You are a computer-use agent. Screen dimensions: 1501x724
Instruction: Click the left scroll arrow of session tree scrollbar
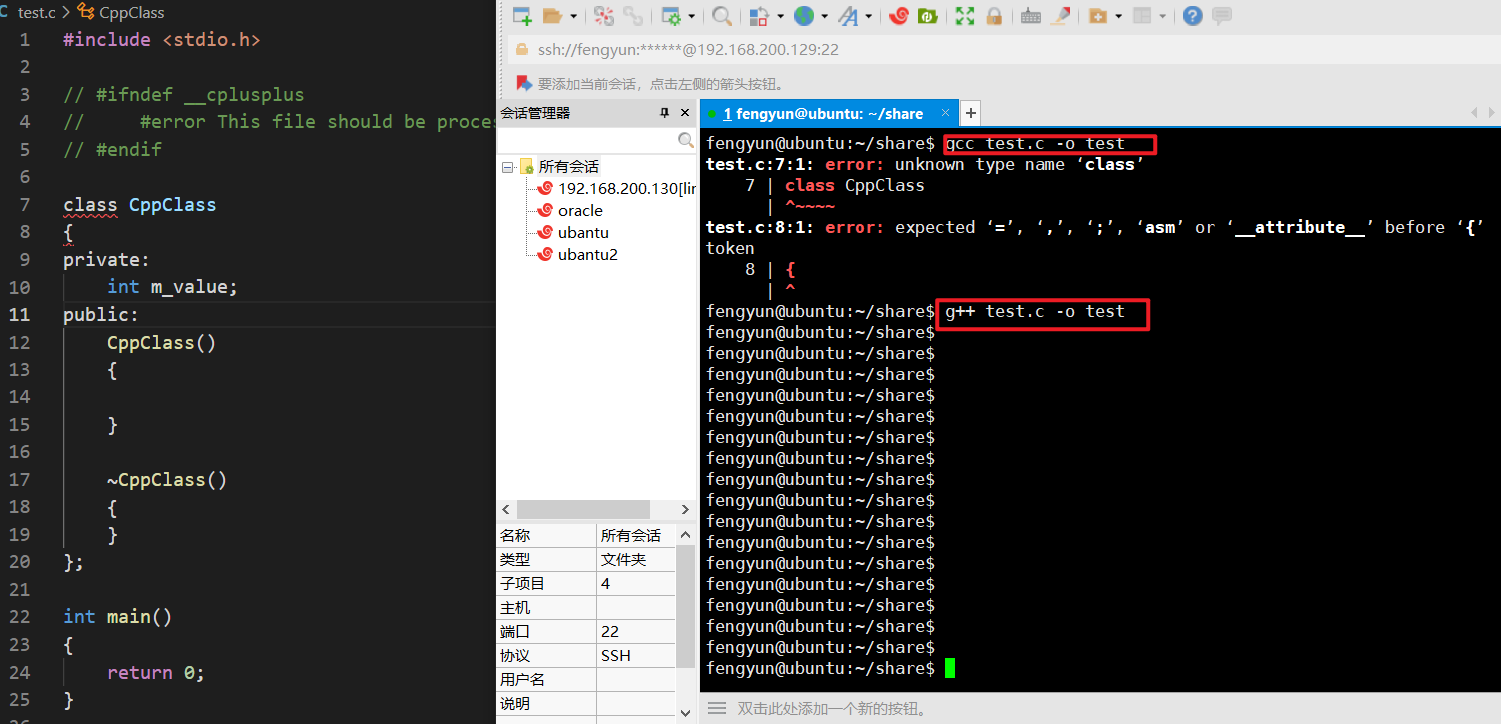506,509
